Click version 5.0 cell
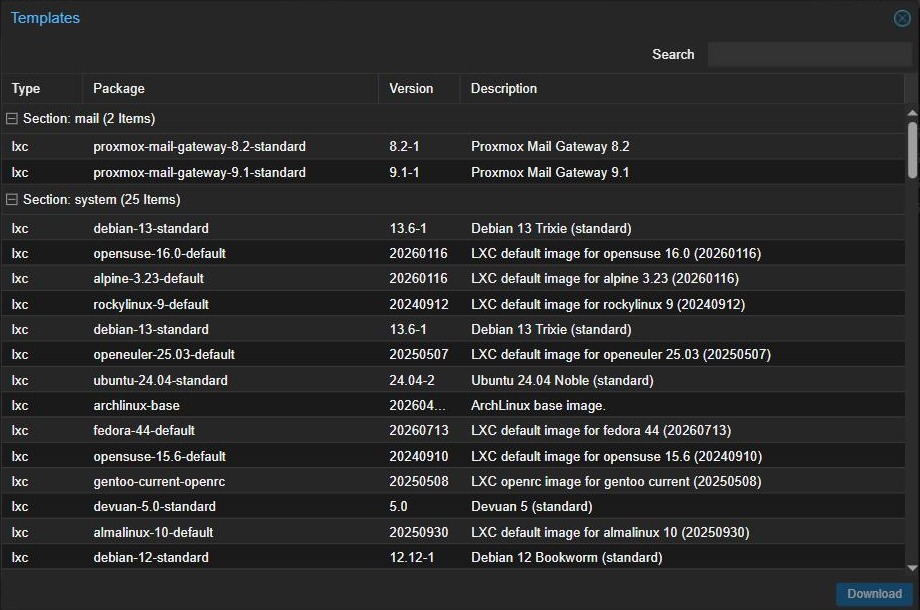 click(x=398, y=506)
